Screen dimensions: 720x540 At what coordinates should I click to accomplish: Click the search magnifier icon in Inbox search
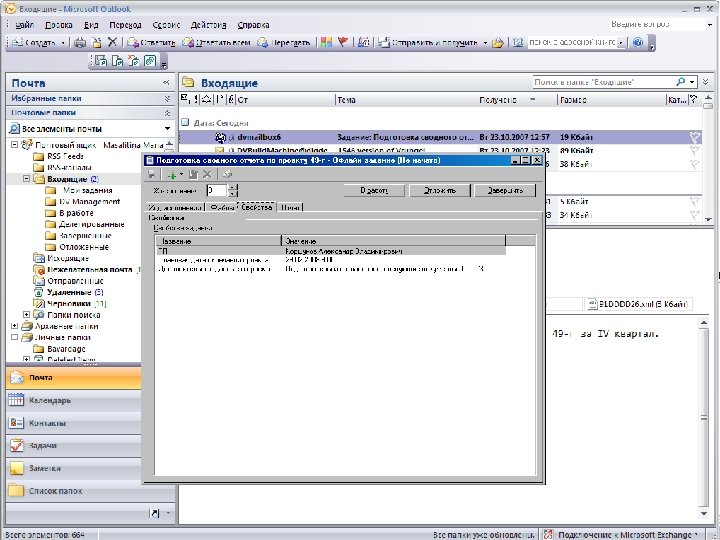(681, 82)
